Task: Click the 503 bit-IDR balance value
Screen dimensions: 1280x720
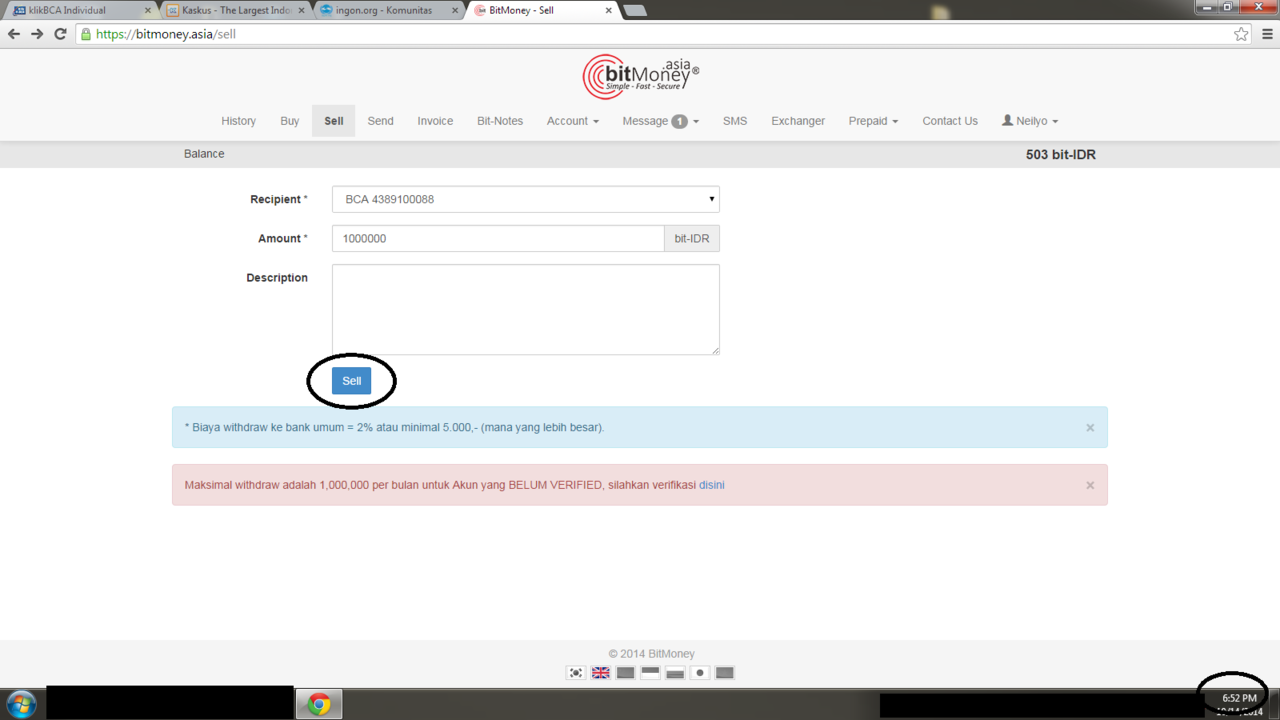Action: click(x=1061, y=155)
